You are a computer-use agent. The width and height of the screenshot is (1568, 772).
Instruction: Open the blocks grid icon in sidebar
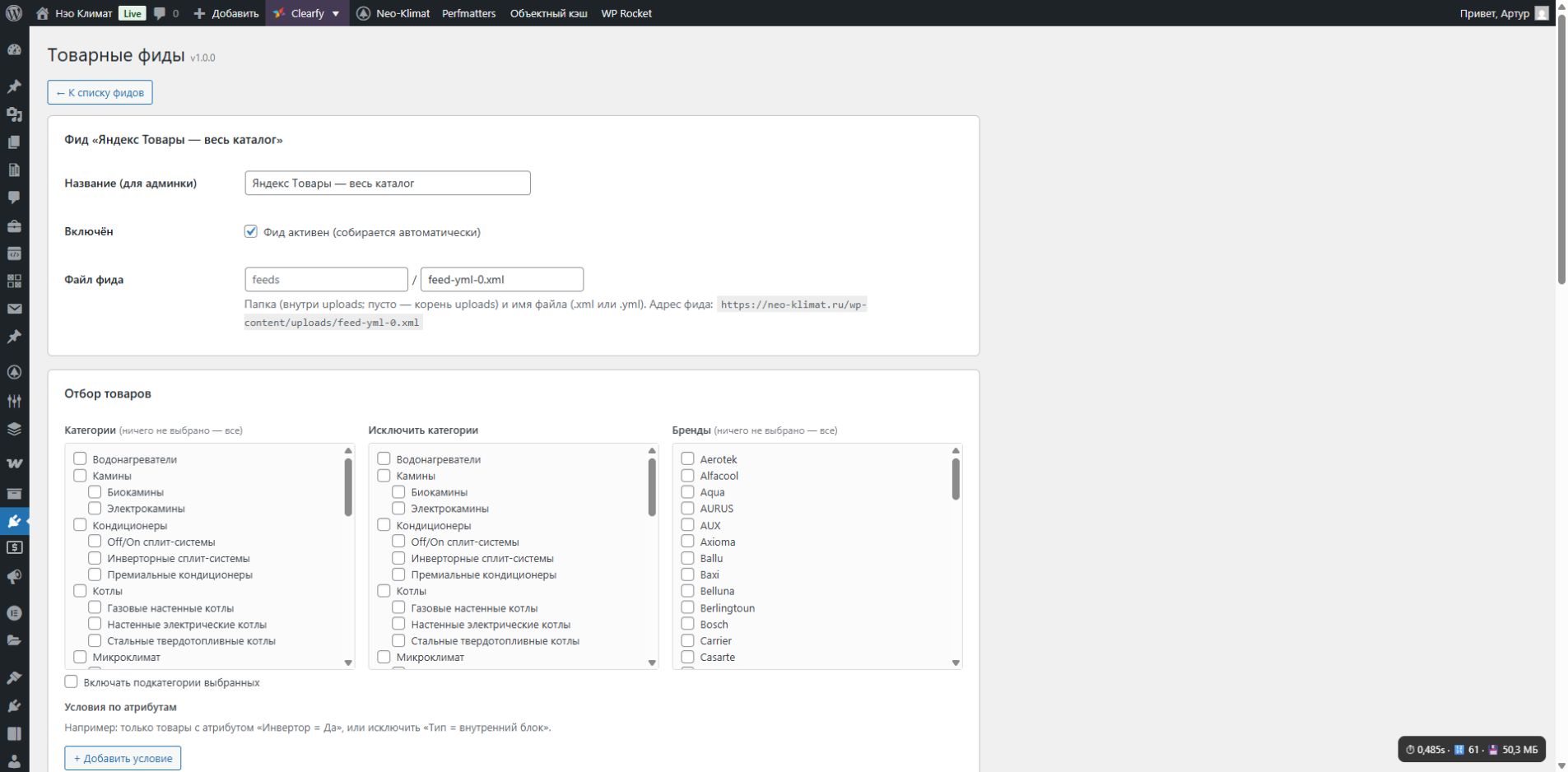14,281
